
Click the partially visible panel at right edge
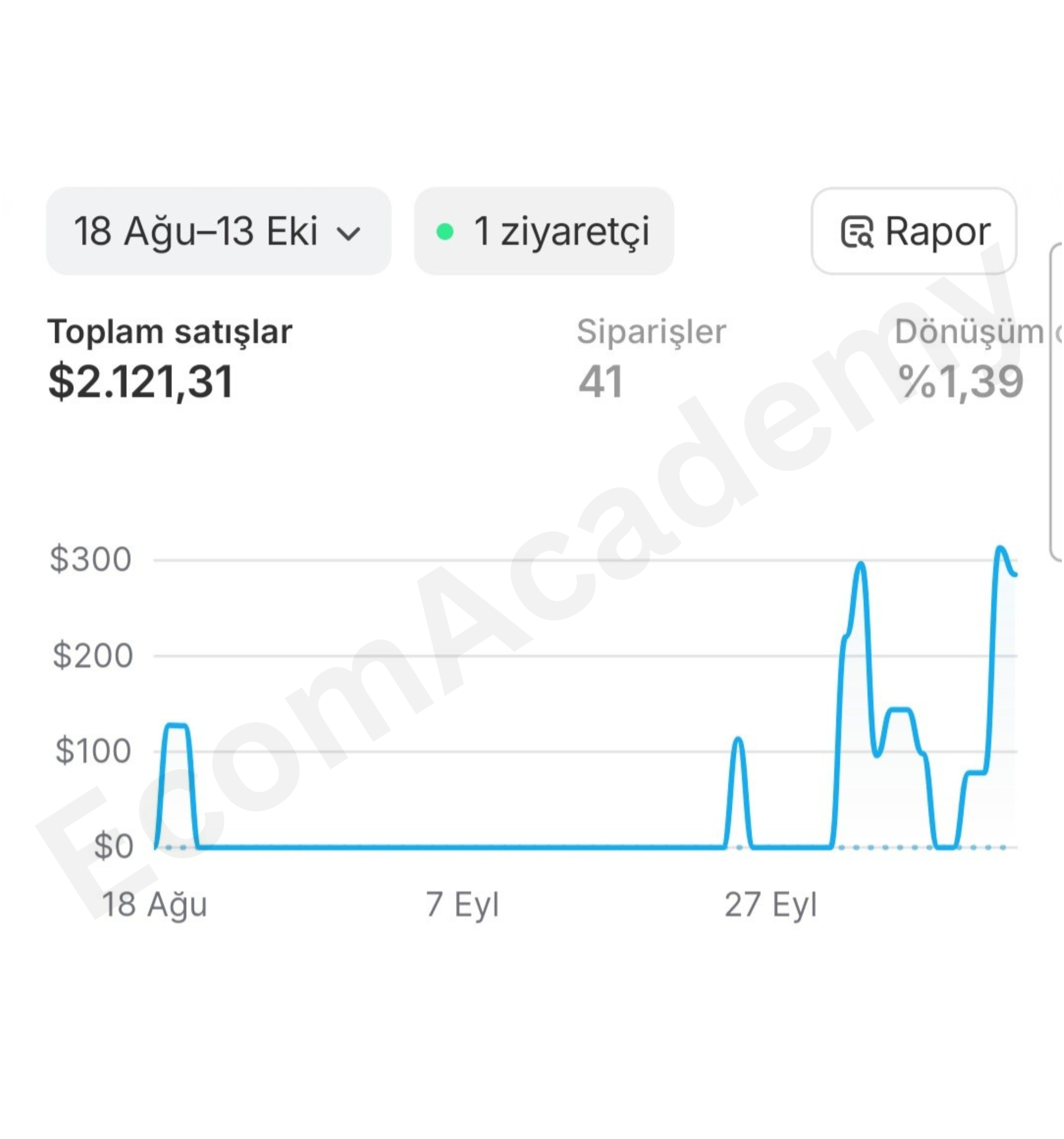coord(1056,401)
